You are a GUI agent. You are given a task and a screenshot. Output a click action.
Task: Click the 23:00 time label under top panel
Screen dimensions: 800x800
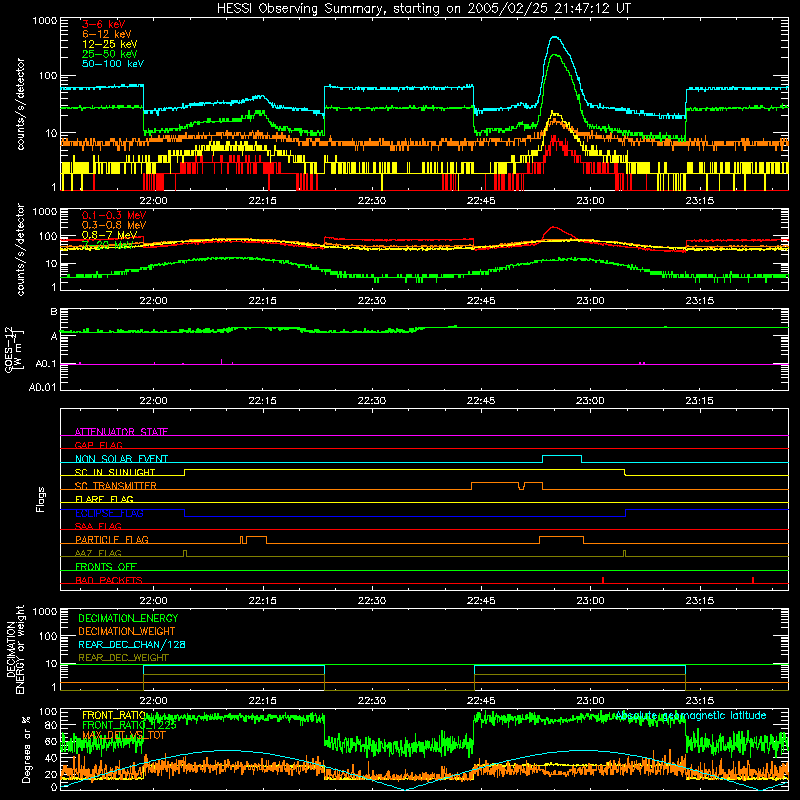coord(590,201)
